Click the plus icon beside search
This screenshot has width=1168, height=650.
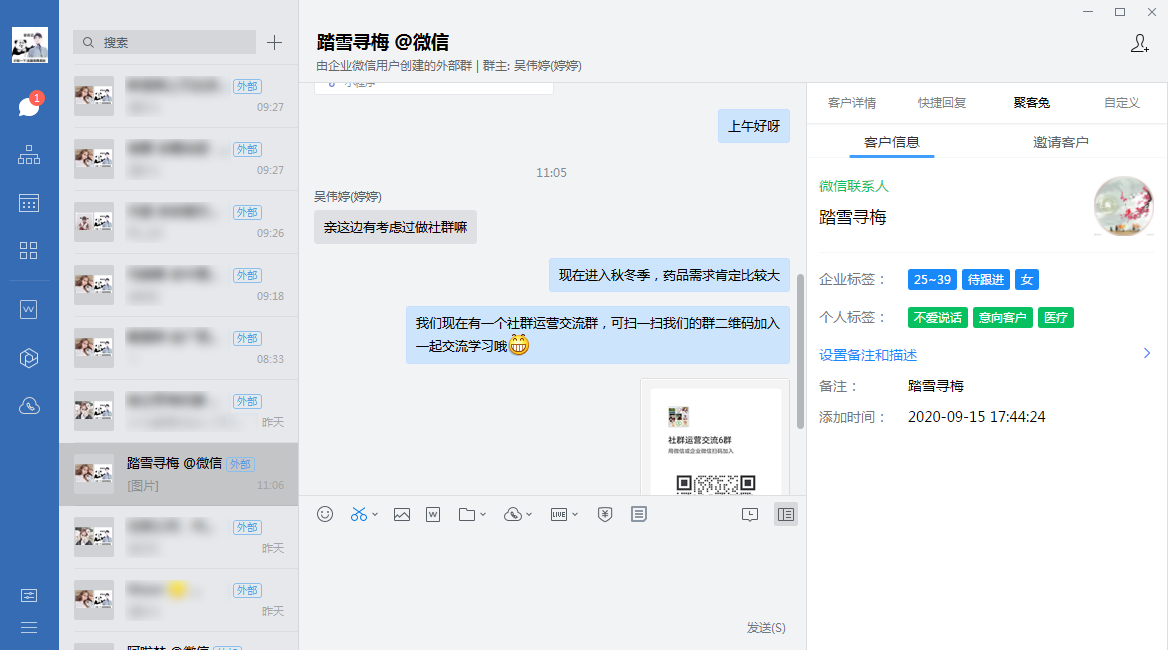(x=274, y=42)
